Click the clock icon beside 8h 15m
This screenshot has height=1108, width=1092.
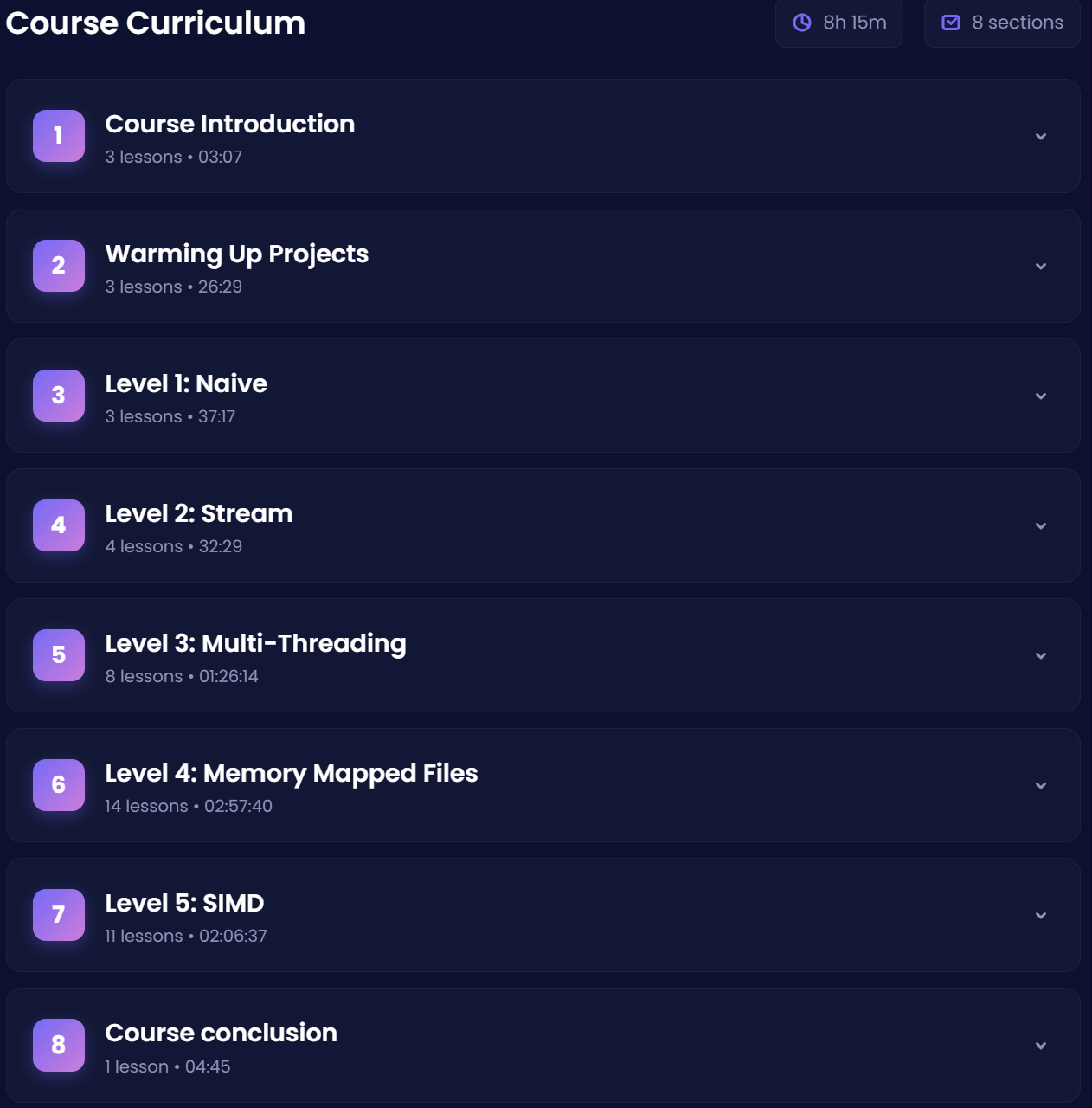(x=802, y=23)
